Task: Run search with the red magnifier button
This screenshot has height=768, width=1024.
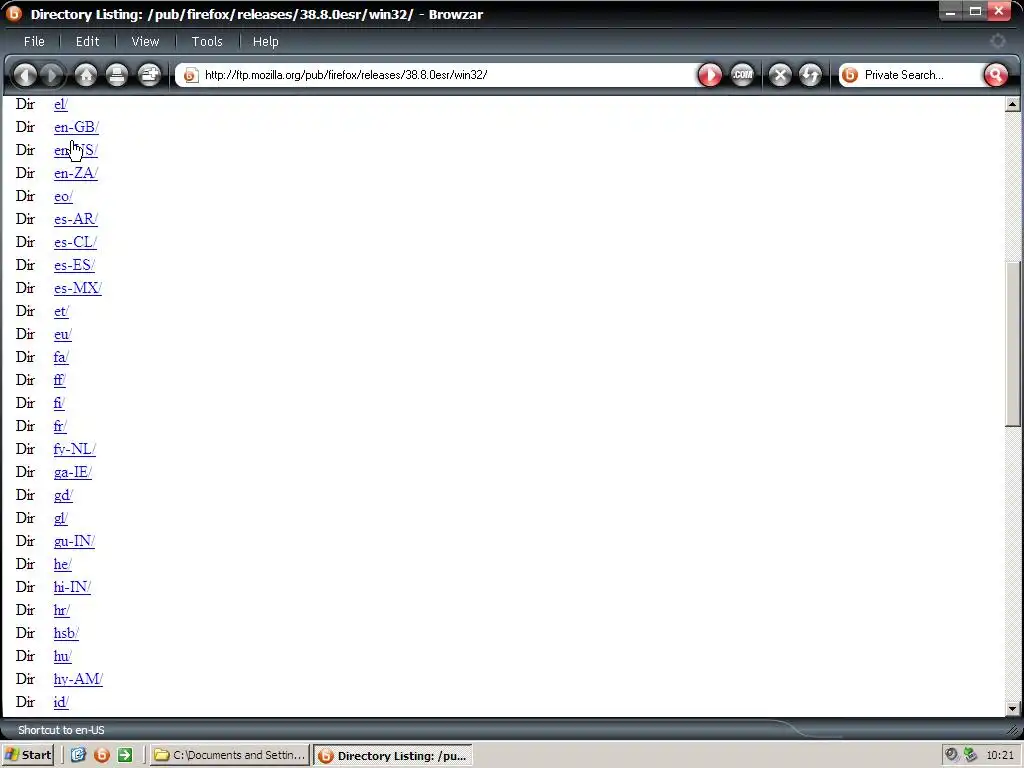Action: click(995, 75)
